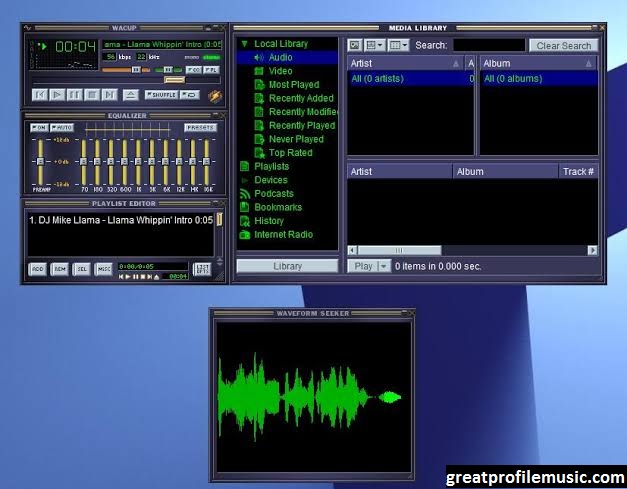Click the scrolling song title display

tap(162, 44)
